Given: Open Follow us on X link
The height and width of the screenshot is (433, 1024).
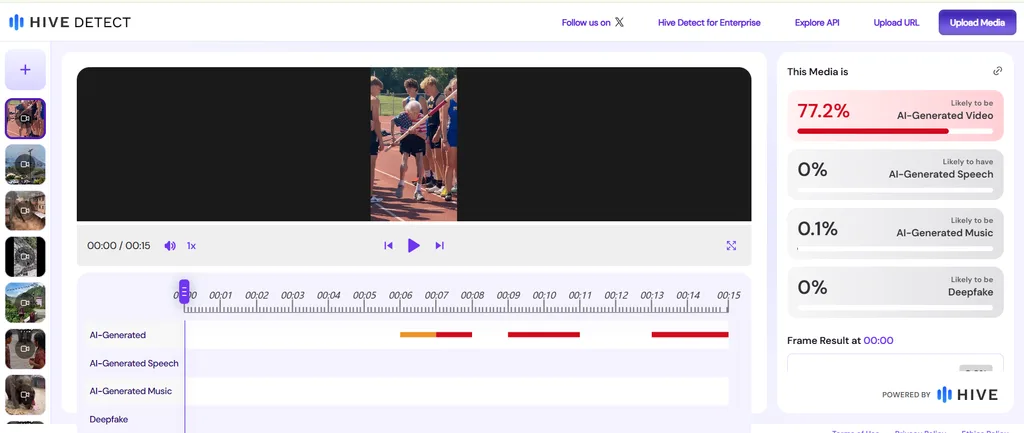Looking at the screenshot, I should pos(592,22).
